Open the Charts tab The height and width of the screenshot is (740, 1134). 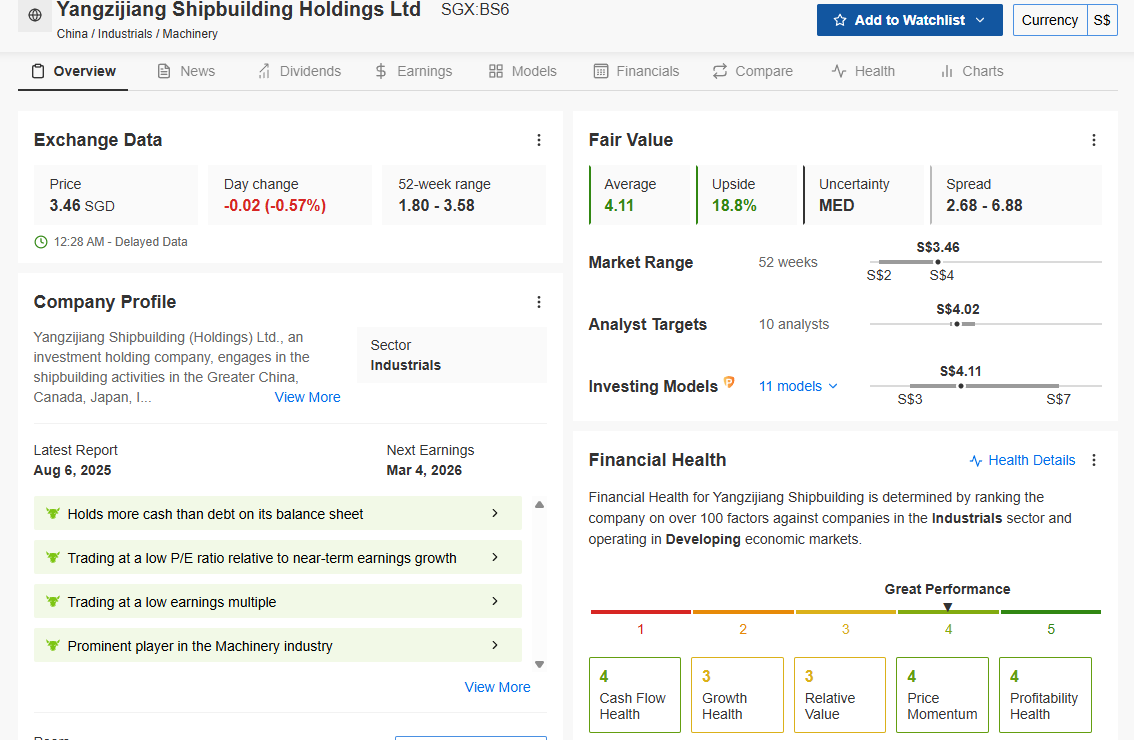coord(972,71)
